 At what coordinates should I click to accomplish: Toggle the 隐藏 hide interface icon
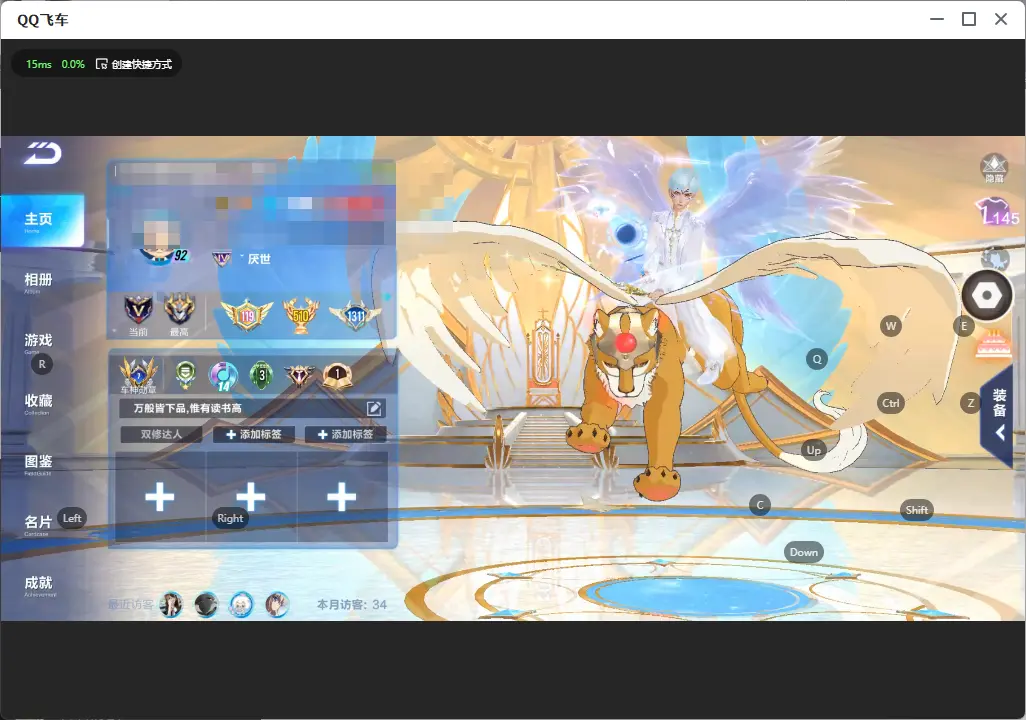tap(994, 168)
